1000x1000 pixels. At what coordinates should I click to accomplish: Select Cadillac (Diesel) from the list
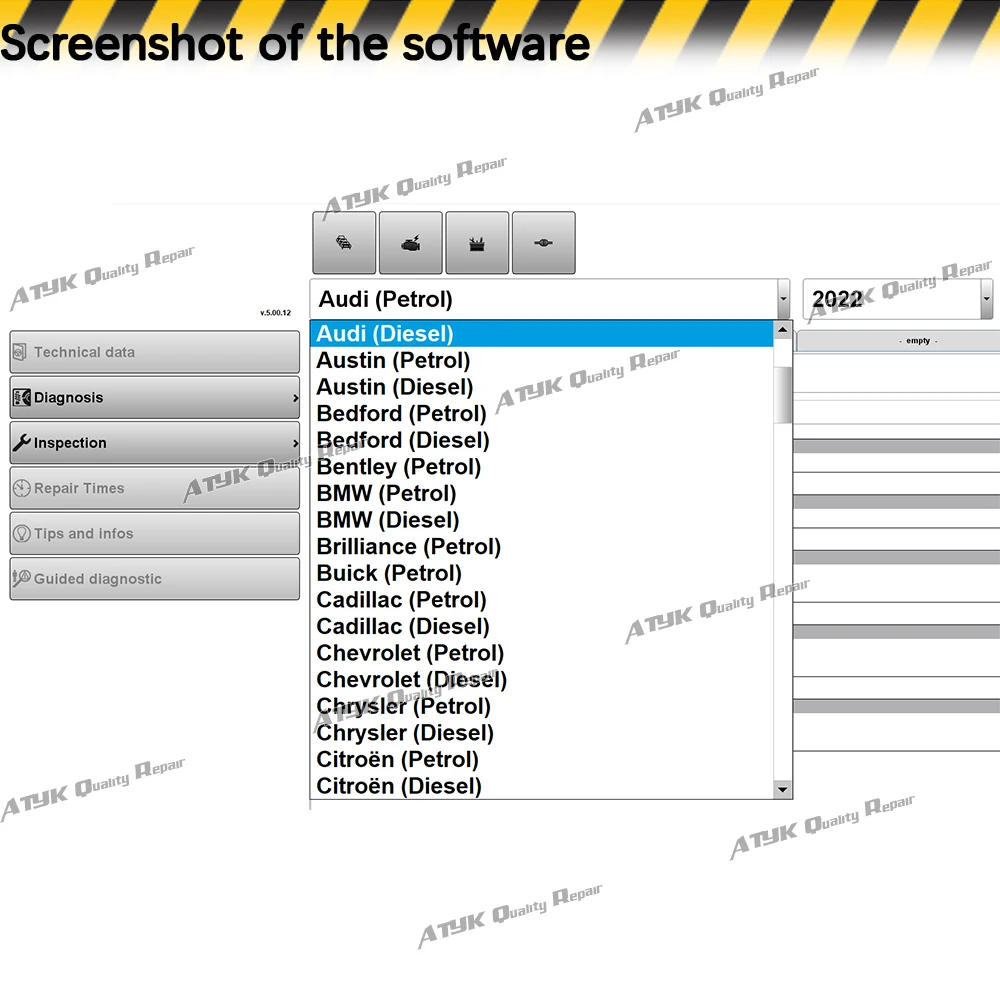point(542,626)
